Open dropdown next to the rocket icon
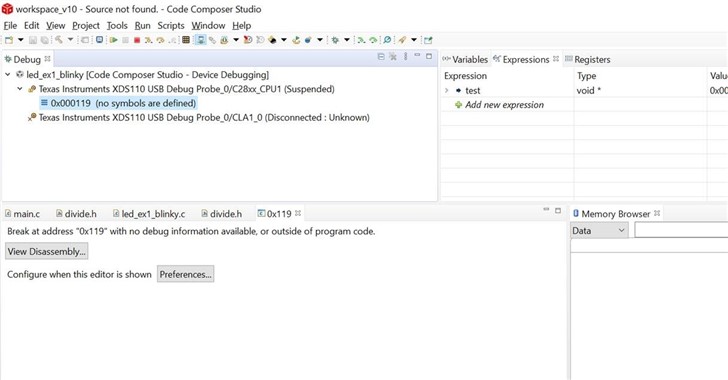728x380 pixels. click(414, 40)
